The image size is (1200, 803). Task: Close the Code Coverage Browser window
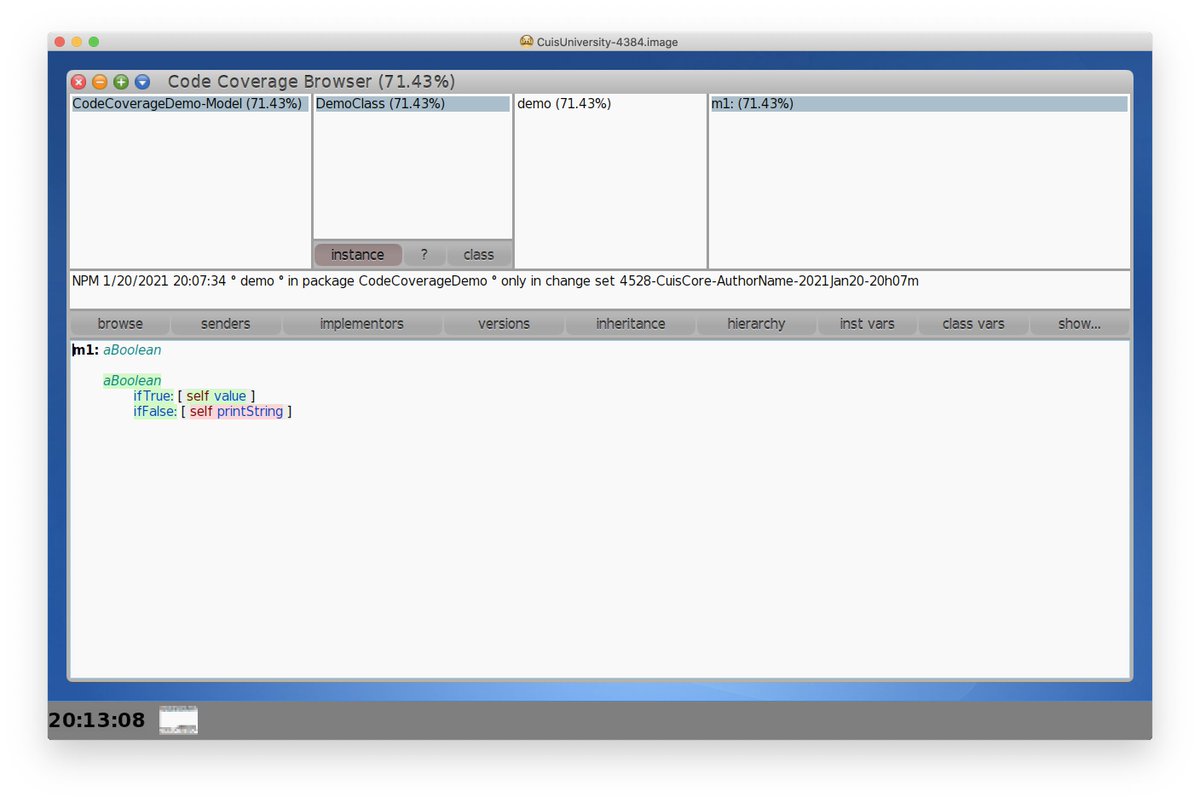click(79, 82)
